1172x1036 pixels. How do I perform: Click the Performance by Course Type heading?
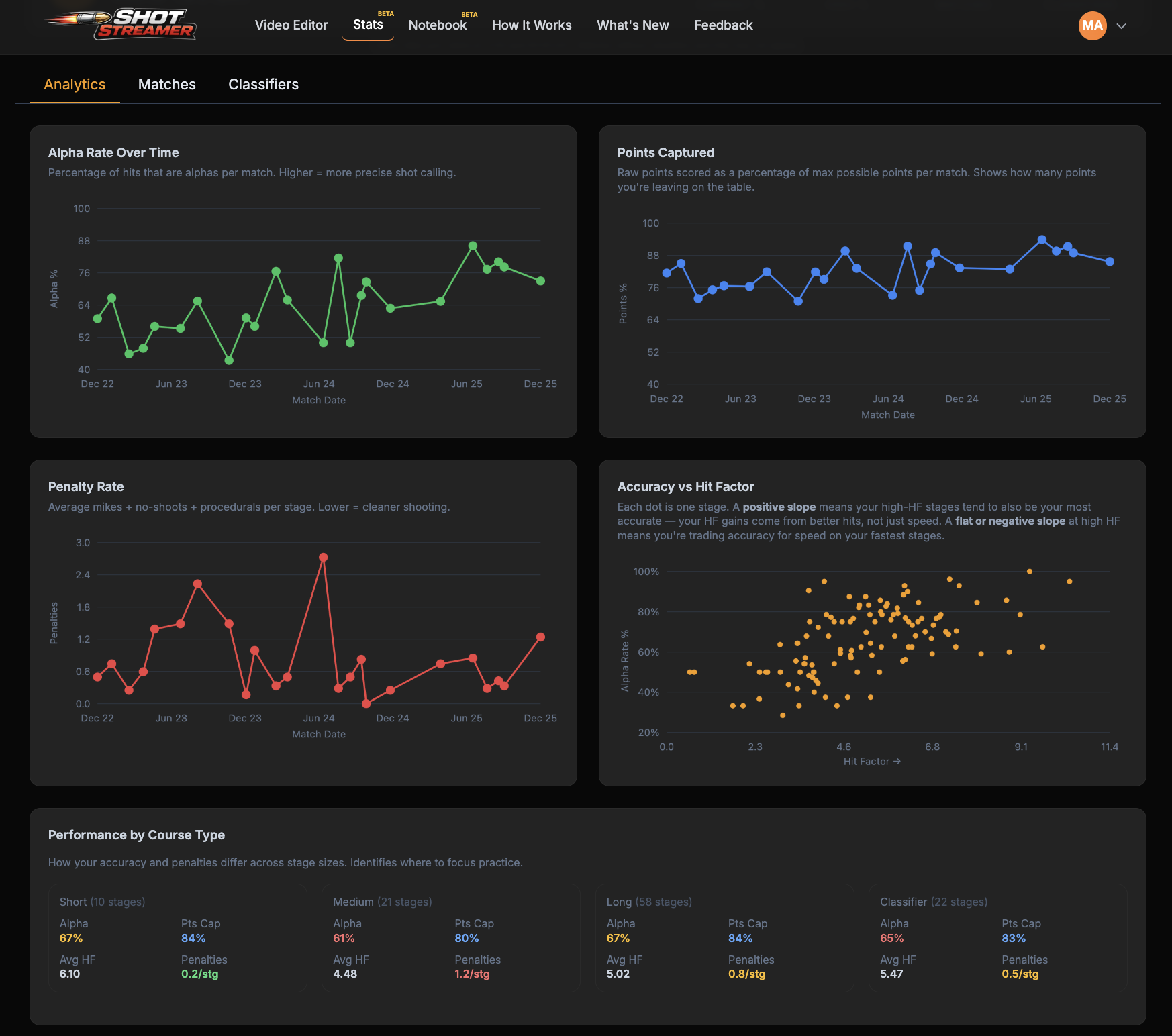(136, 835)
